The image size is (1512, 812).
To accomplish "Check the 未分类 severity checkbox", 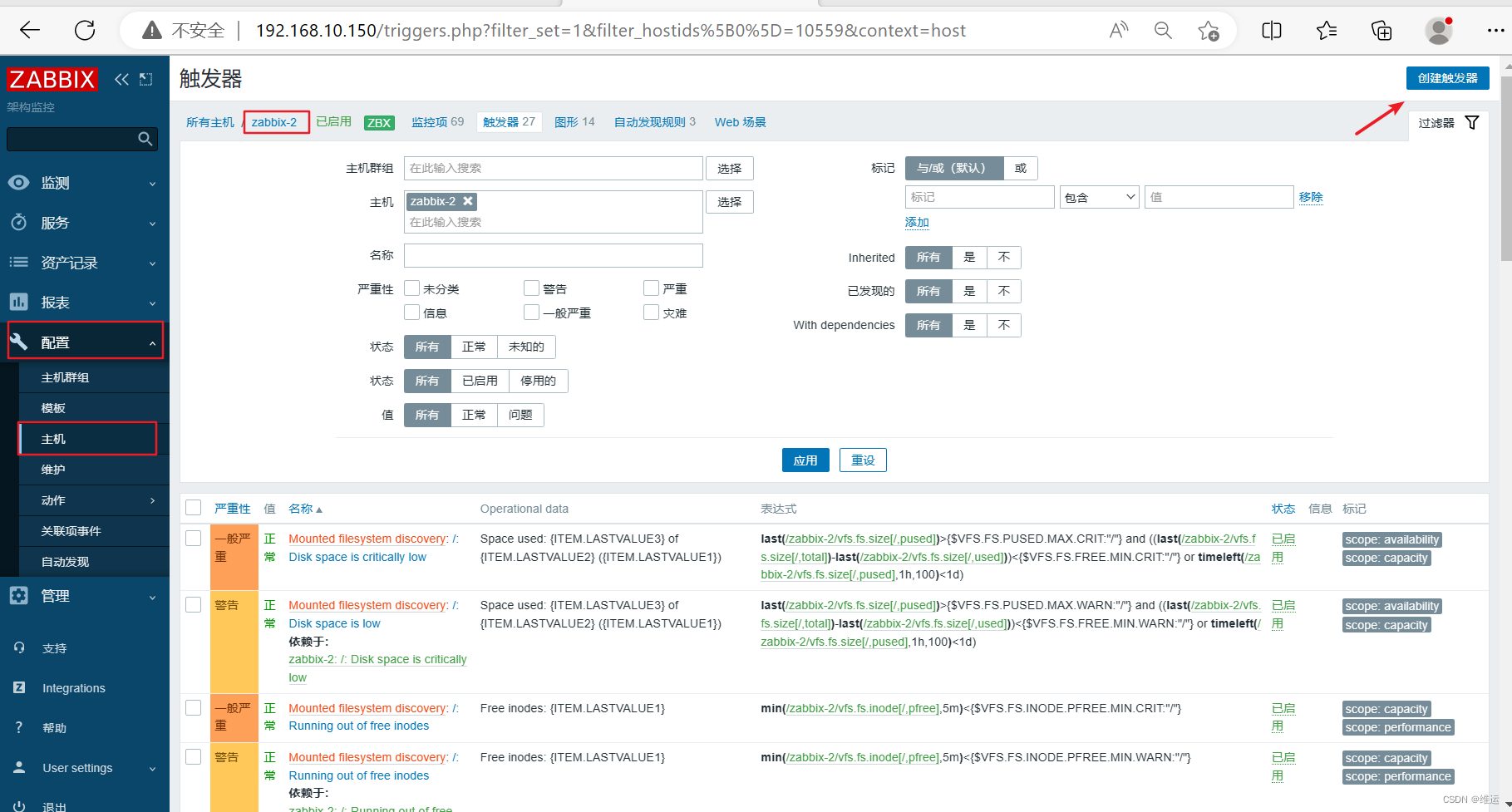I will (x=411, y=288).
